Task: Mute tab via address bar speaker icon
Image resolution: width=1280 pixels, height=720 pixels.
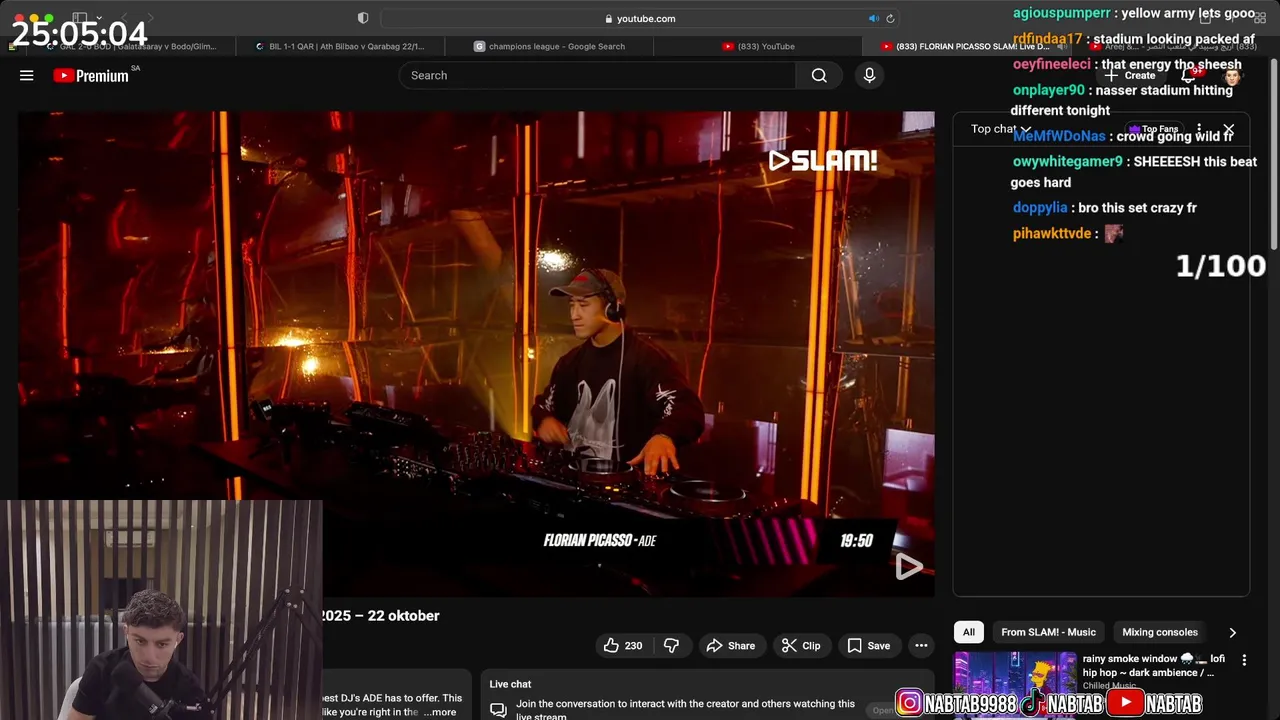Action: (873, 18)
